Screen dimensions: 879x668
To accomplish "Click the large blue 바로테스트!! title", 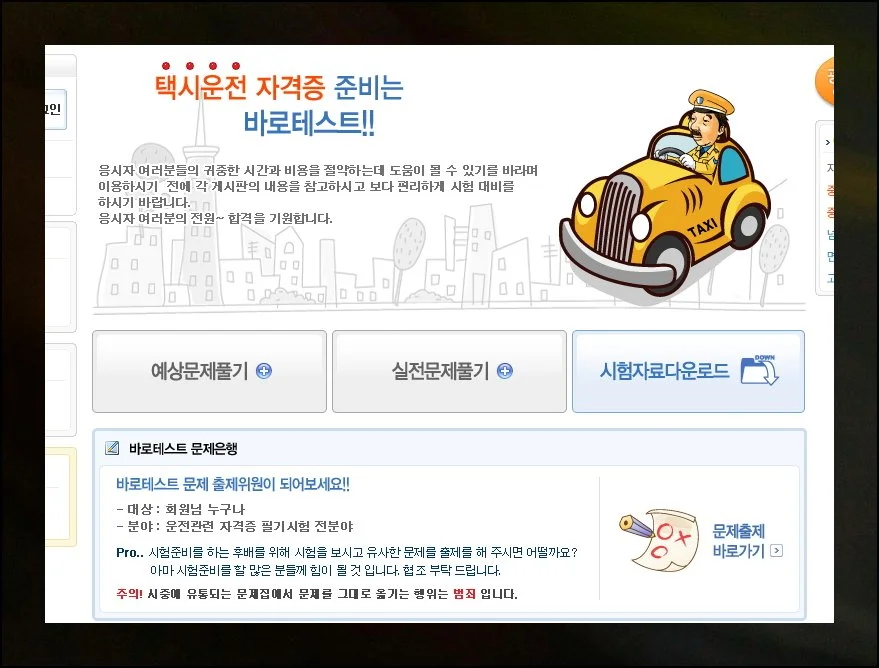I will (x=309, y=123).
